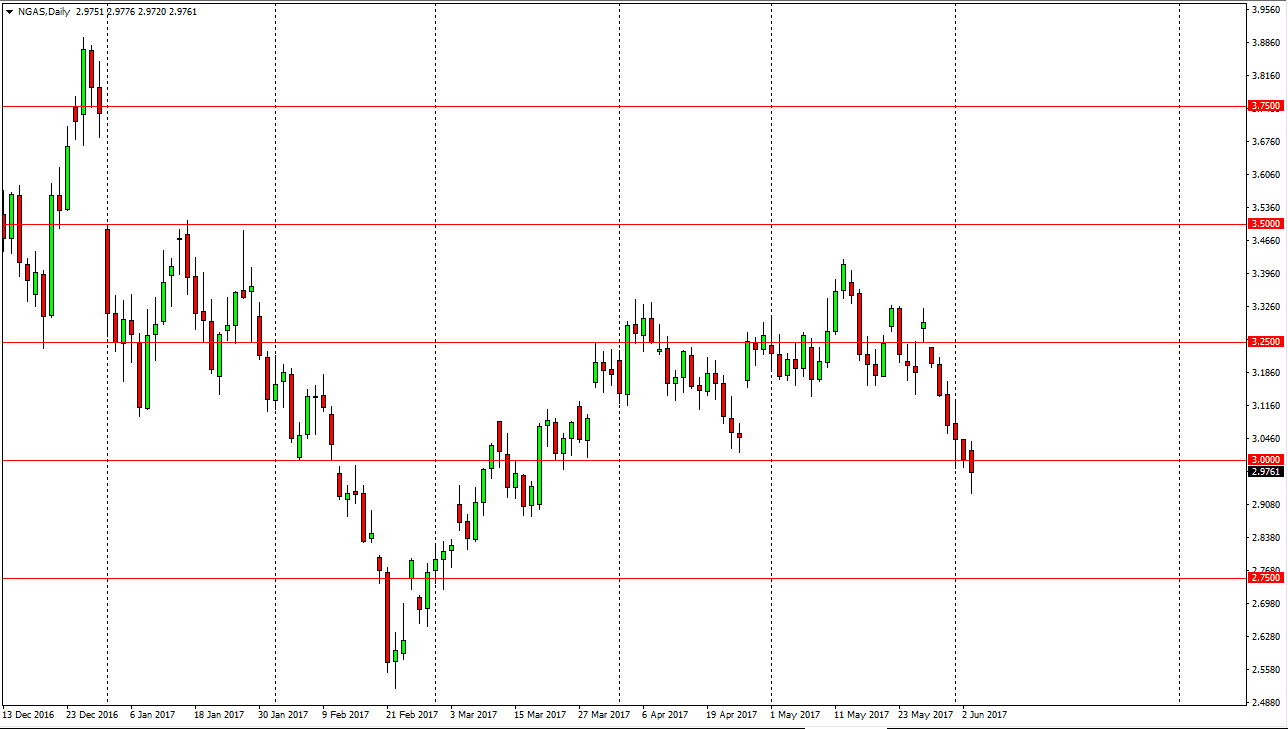
Task: Click the black current price tag 2.9761
Action: [x=1266, y=472]
